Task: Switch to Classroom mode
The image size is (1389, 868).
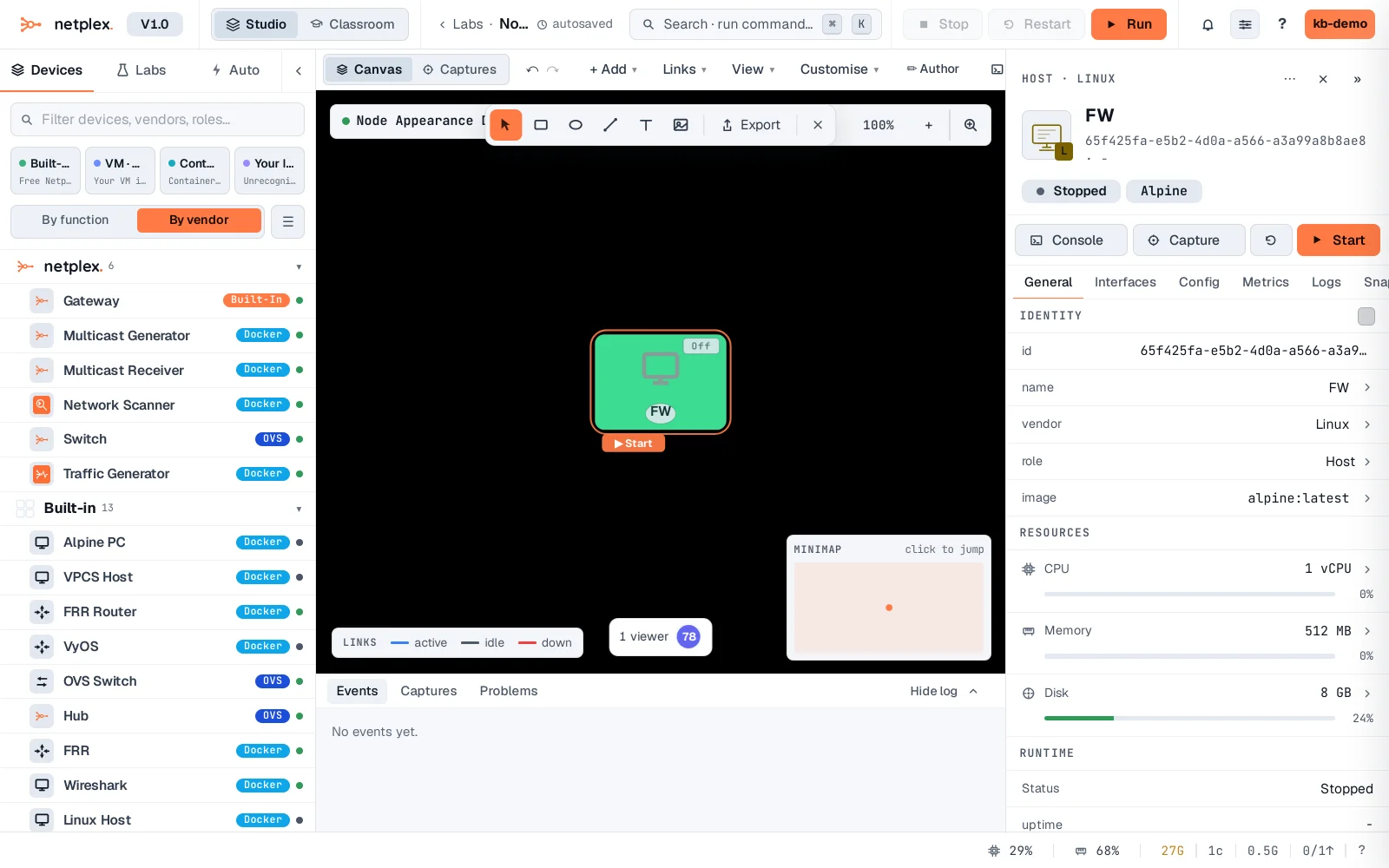Action: click(x=352, y=24)
